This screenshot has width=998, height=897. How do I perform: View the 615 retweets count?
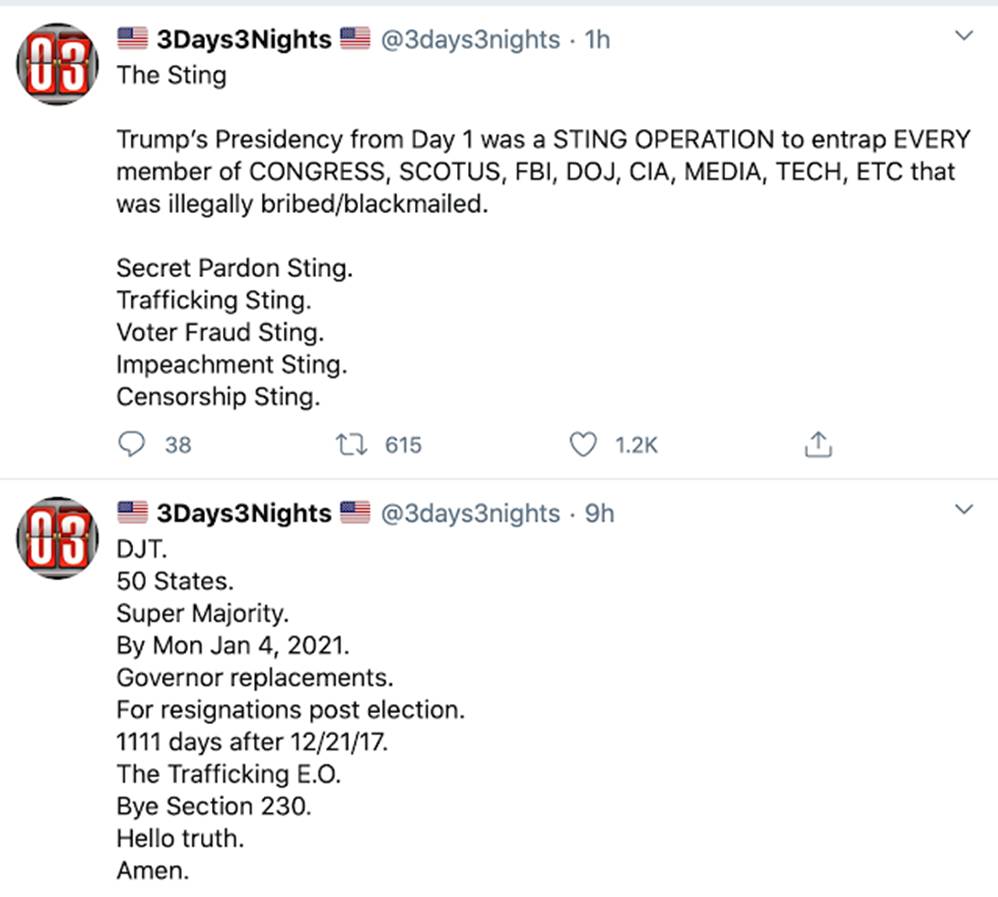(404, 445)
